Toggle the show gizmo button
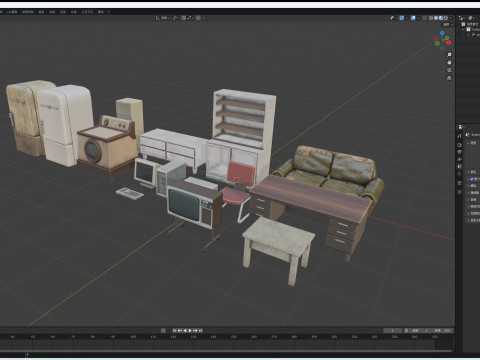The height and width of the screenshot is (360, 480). pos(402,18)
